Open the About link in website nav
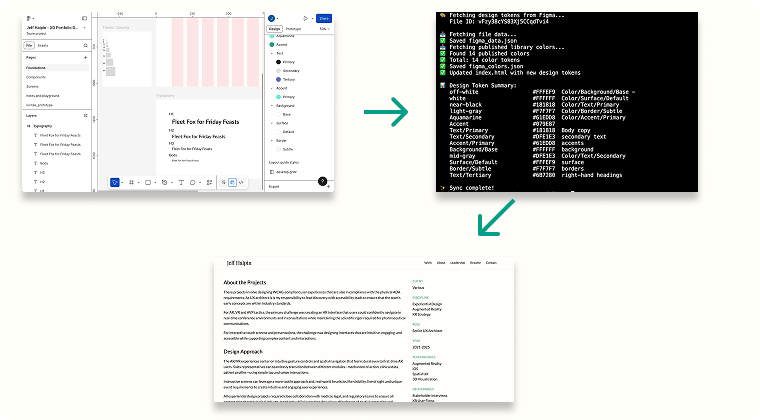The image size is (760, 420). point(441,263)
